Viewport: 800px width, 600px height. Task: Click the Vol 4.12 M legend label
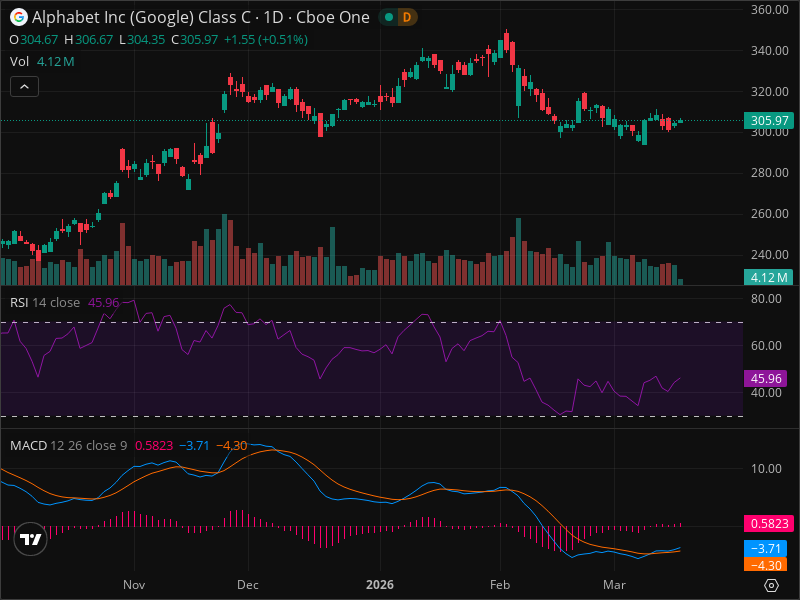[x=42, y=62]
